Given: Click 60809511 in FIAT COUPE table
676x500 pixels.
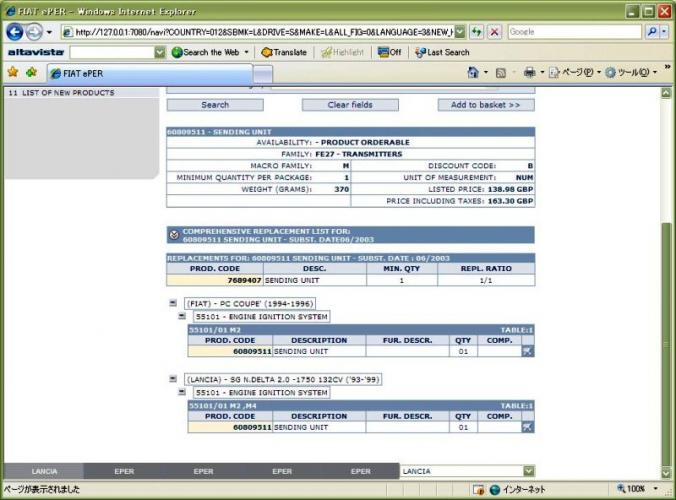Looking at the screenshot, I should click(252, 351).
